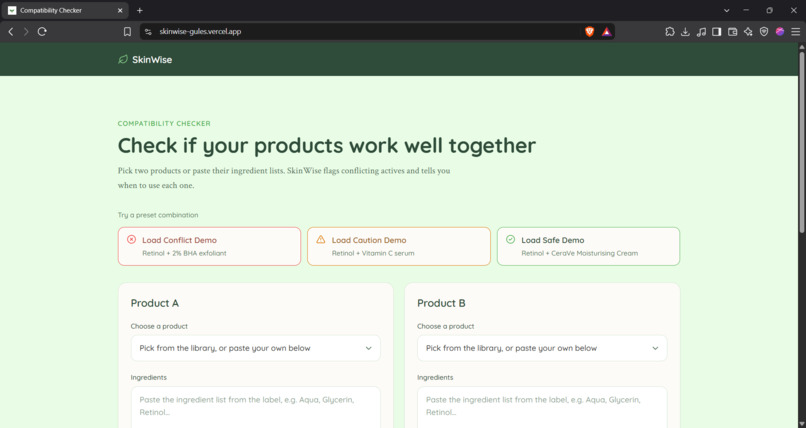Click the SkinWise brand name link

point(152,60)
